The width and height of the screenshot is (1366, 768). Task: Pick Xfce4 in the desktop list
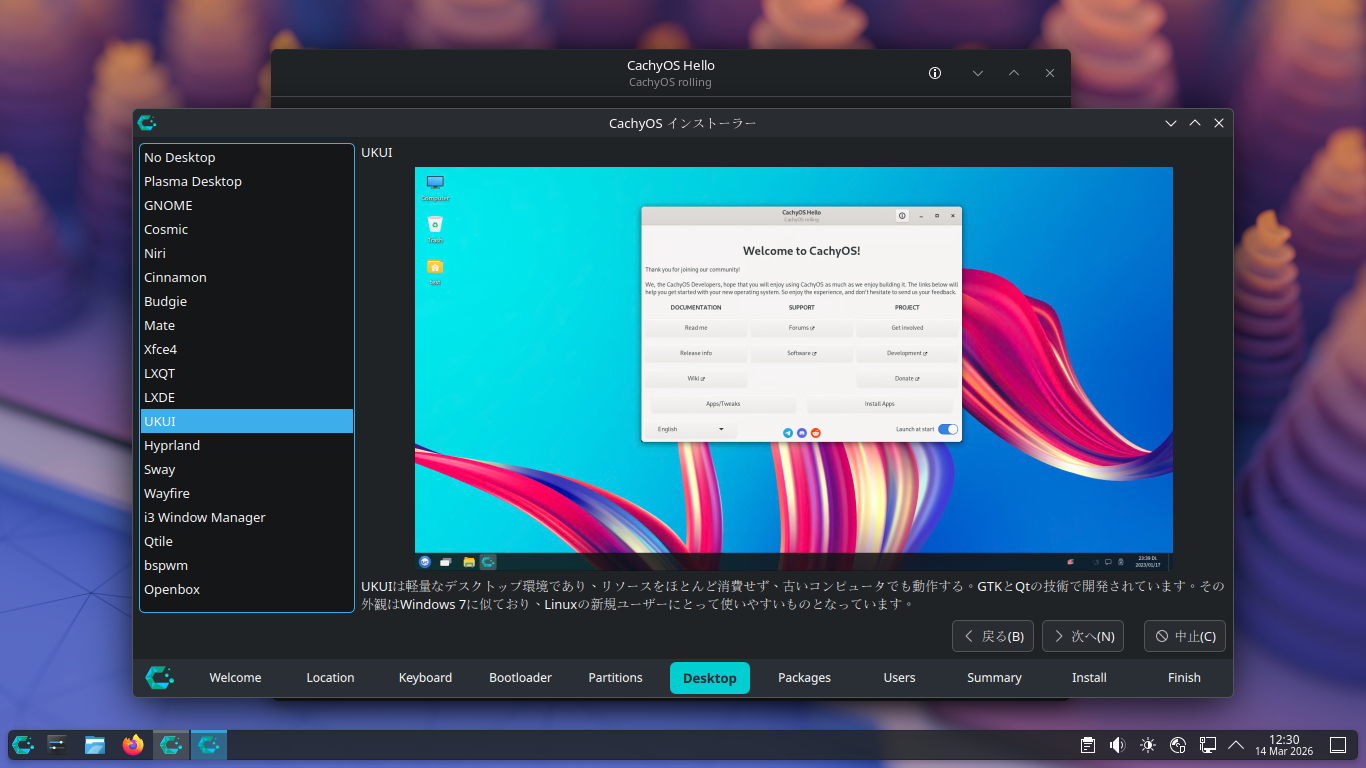(x=247, y=349)
